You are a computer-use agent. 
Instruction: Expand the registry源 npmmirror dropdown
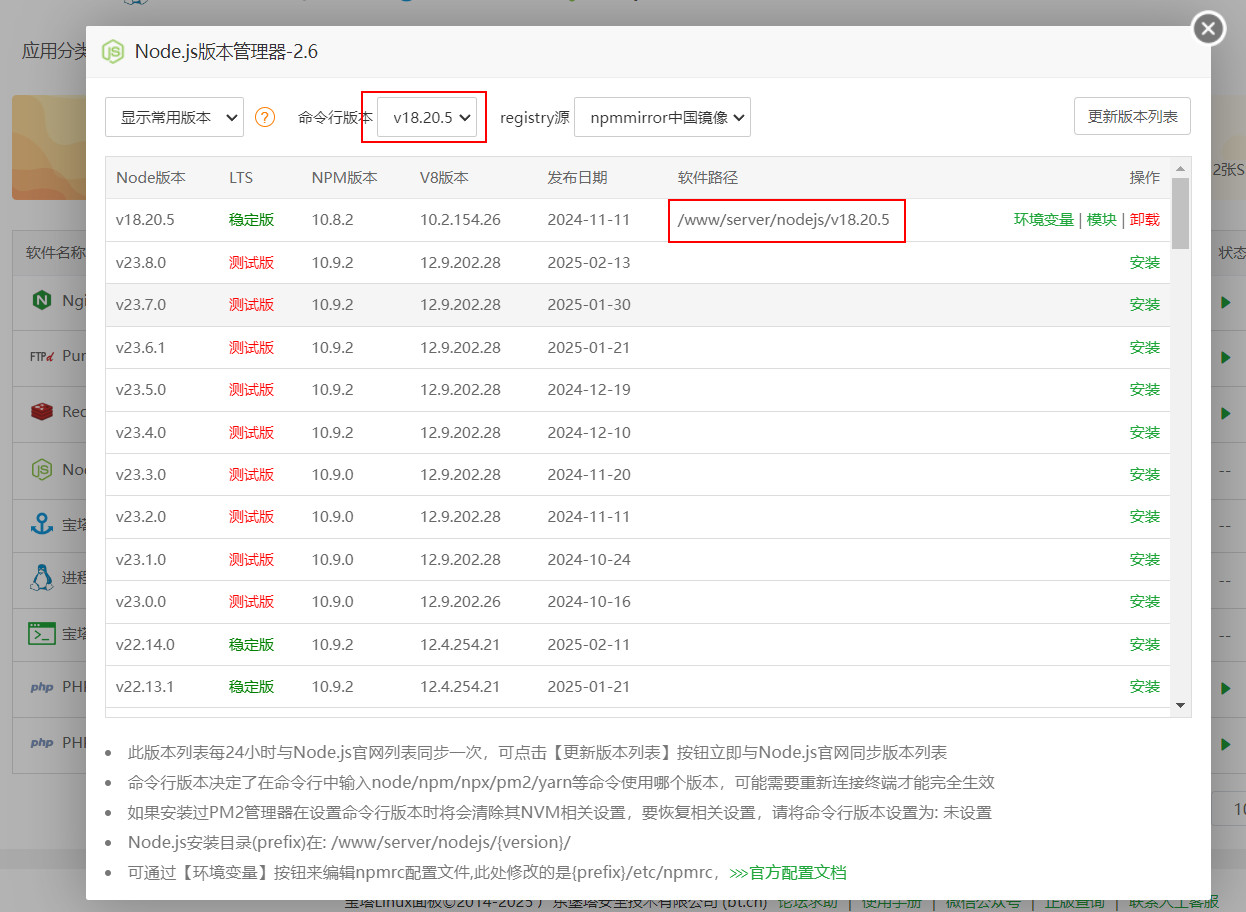[662, 117]
